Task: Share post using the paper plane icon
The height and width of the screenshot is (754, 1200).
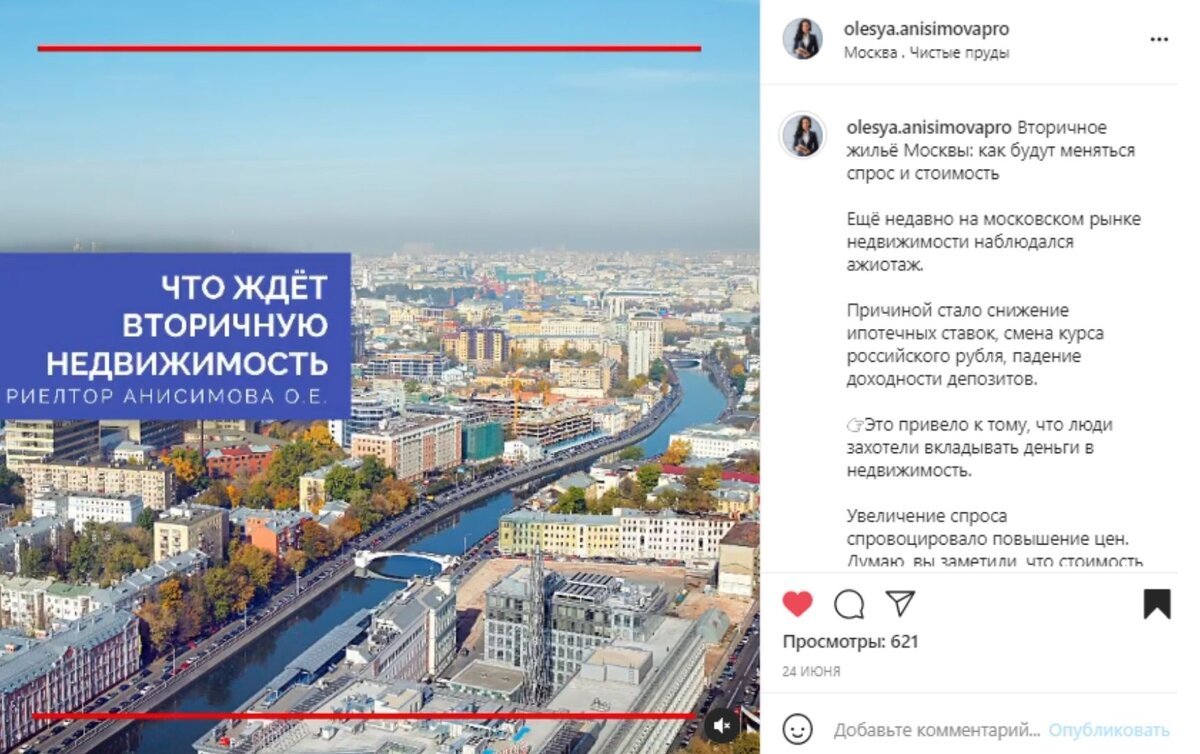Action: (x=900, y=603)
